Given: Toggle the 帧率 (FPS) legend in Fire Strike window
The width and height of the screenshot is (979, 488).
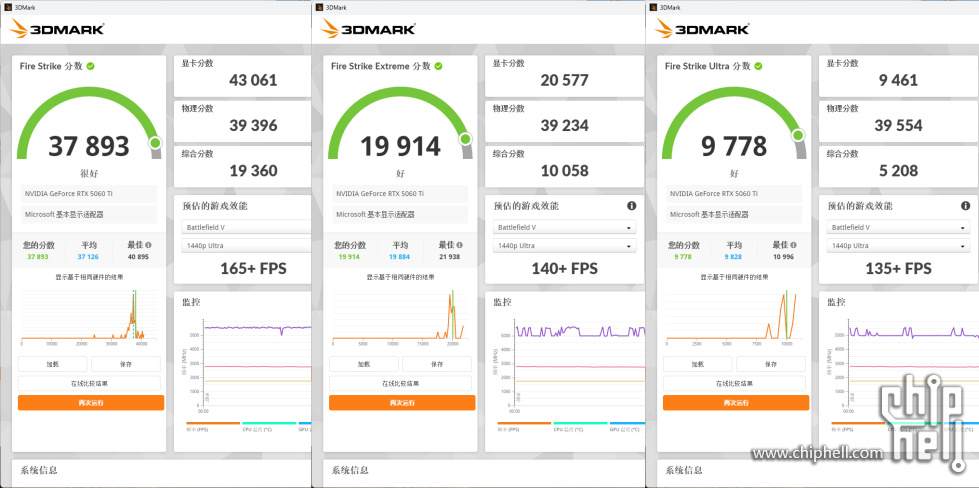Looking at the screenshot, I should [213, 427].
